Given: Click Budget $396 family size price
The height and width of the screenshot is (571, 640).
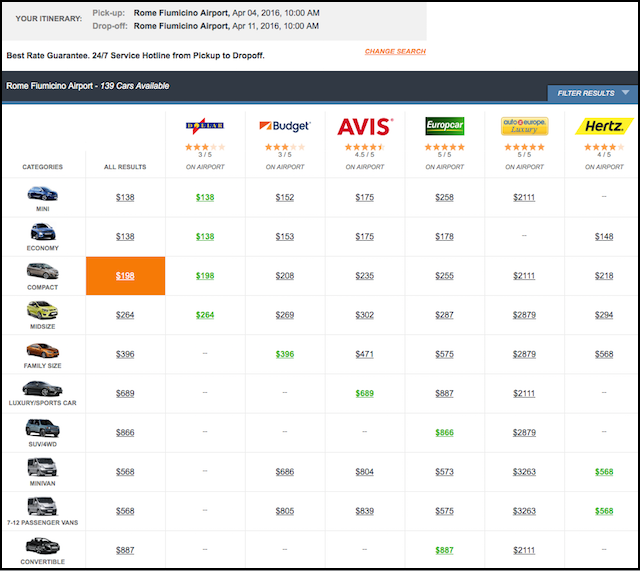Looking at the screenshot, I should 285,354.
